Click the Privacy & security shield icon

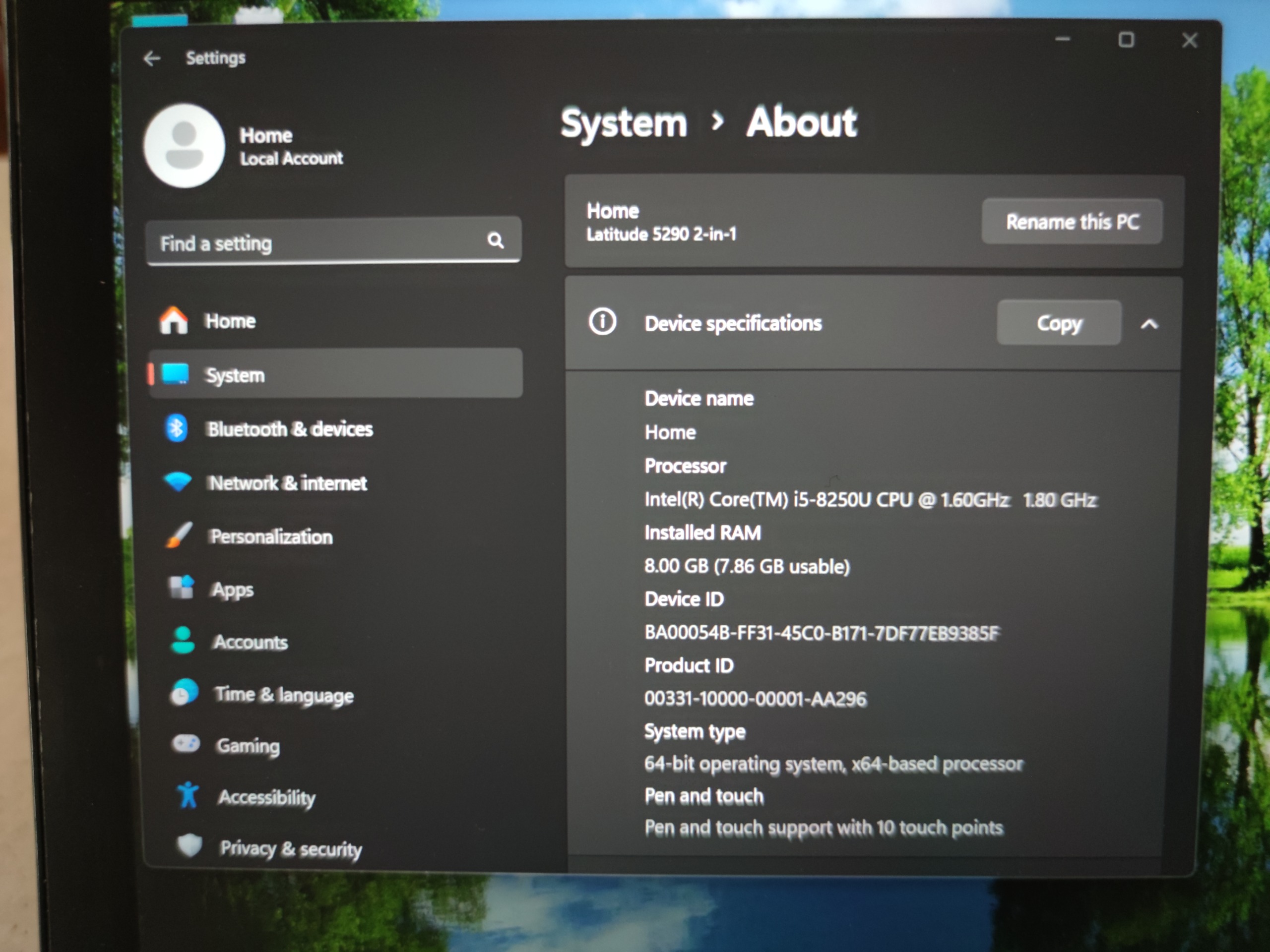[190, 846]
